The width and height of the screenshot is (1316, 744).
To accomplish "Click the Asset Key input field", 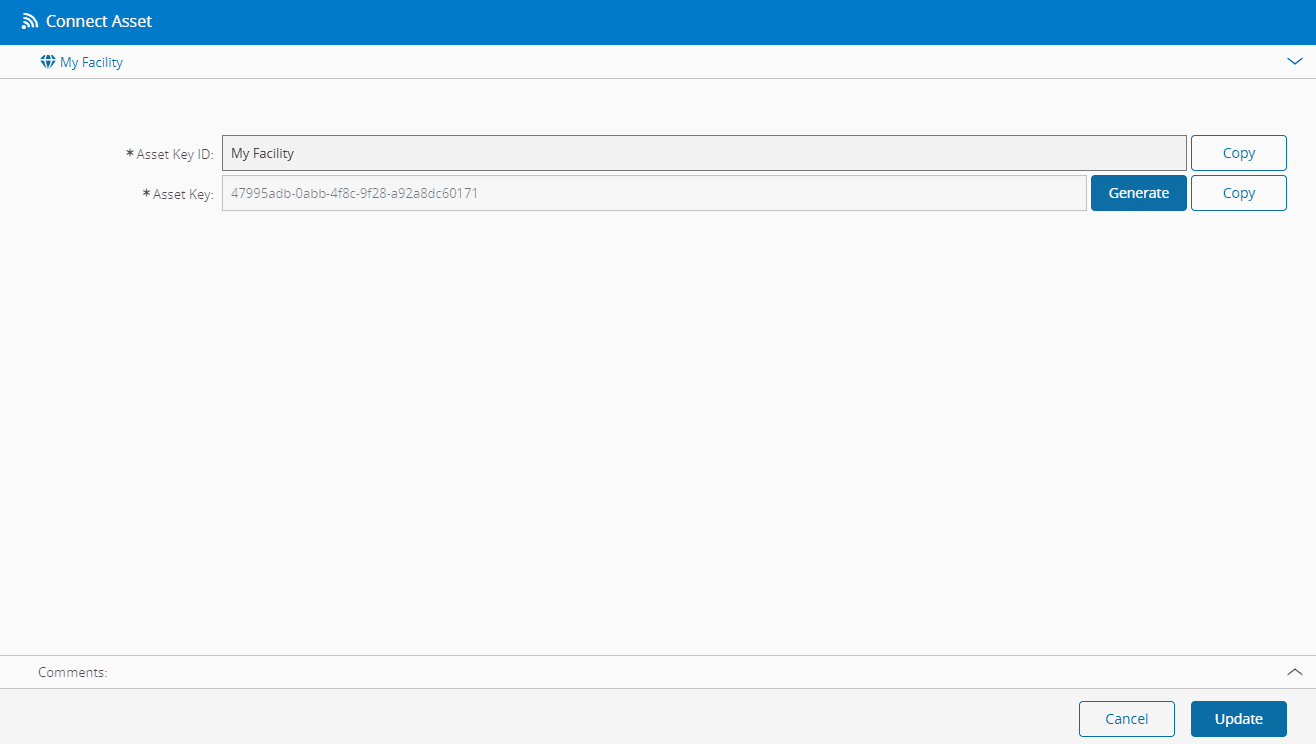I will pos(654,193).
